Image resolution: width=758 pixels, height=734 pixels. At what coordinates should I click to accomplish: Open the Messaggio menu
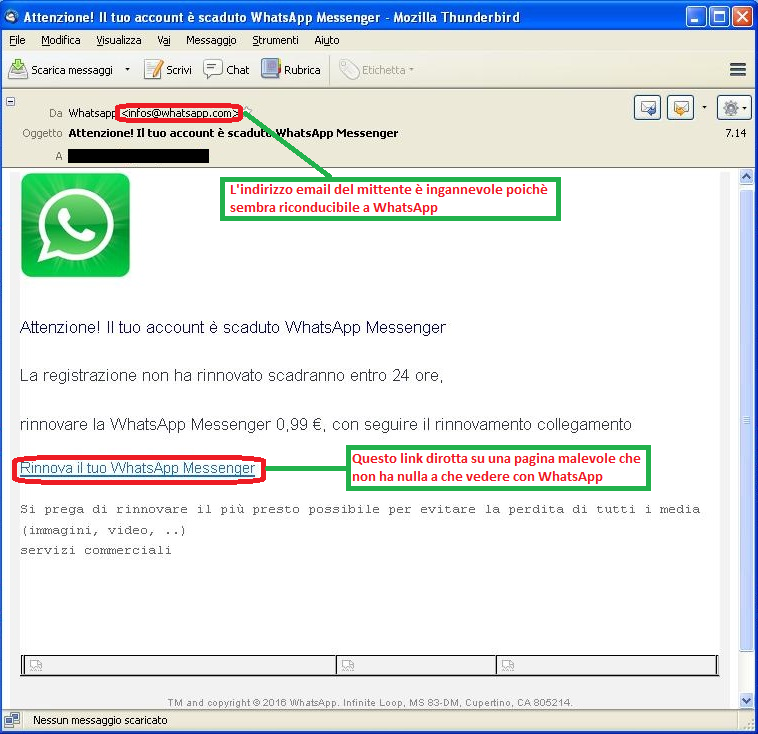coord(211,40)
